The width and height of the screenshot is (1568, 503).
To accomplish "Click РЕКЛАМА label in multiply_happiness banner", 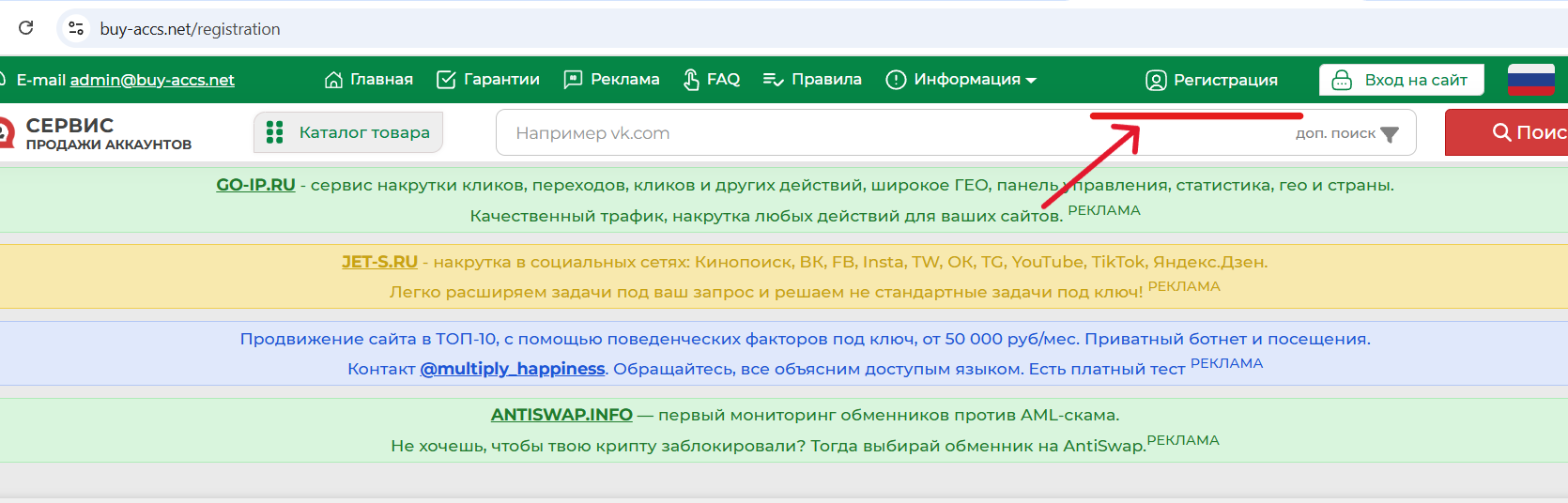I will click(1226, 363).
